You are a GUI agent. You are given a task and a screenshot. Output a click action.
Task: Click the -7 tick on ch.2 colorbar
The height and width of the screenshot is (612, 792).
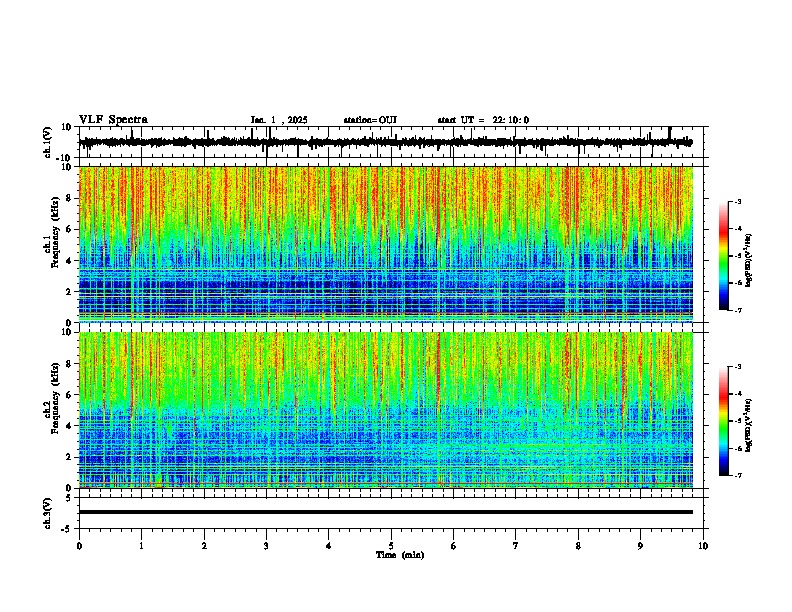pos(738,475)
